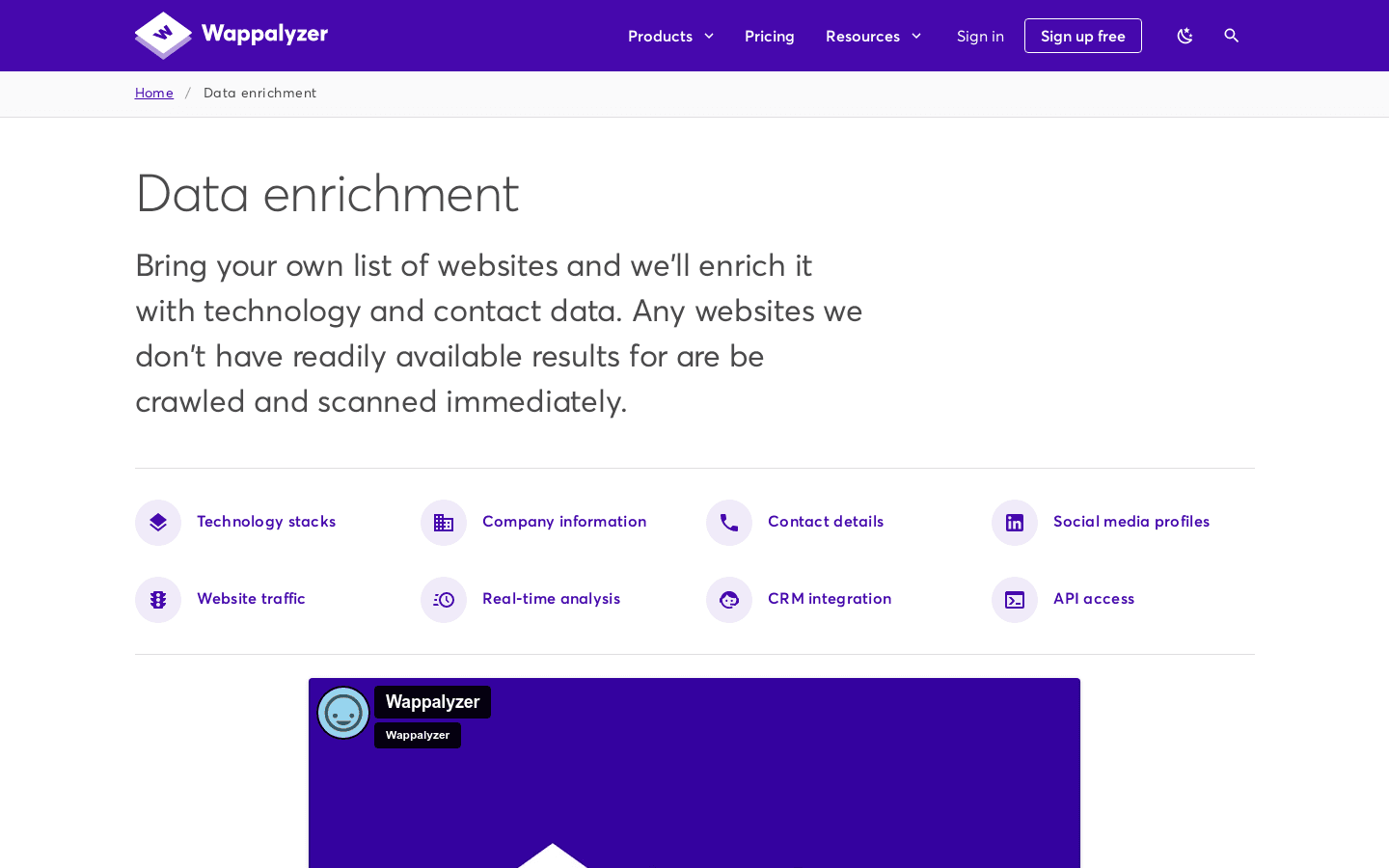Click the Contact details phone icon
The width and height of the screenshot is (1389, 868).
728,522
